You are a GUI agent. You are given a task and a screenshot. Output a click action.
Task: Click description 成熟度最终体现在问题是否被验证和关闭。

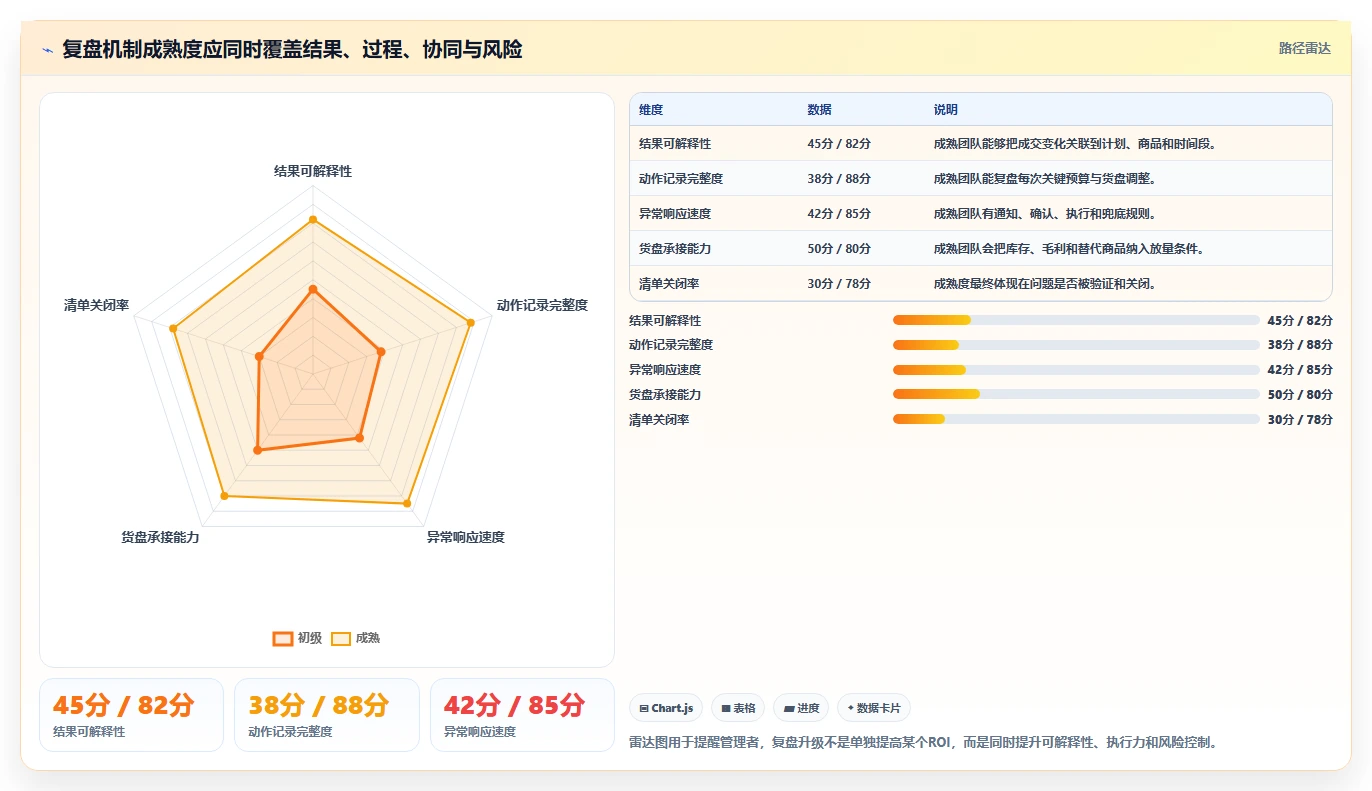pyautogui.click(x=1045, y=284)
